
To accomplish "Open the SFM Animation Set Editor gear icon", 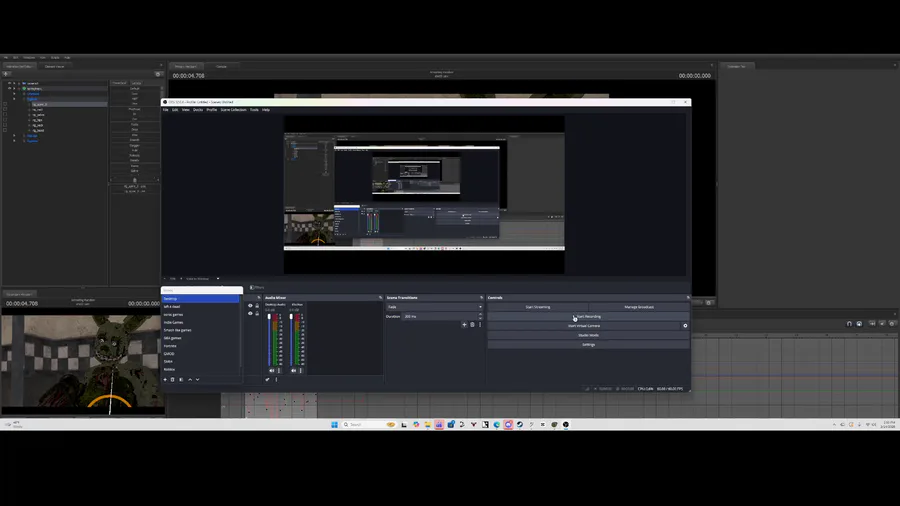I will coord(158,74).
